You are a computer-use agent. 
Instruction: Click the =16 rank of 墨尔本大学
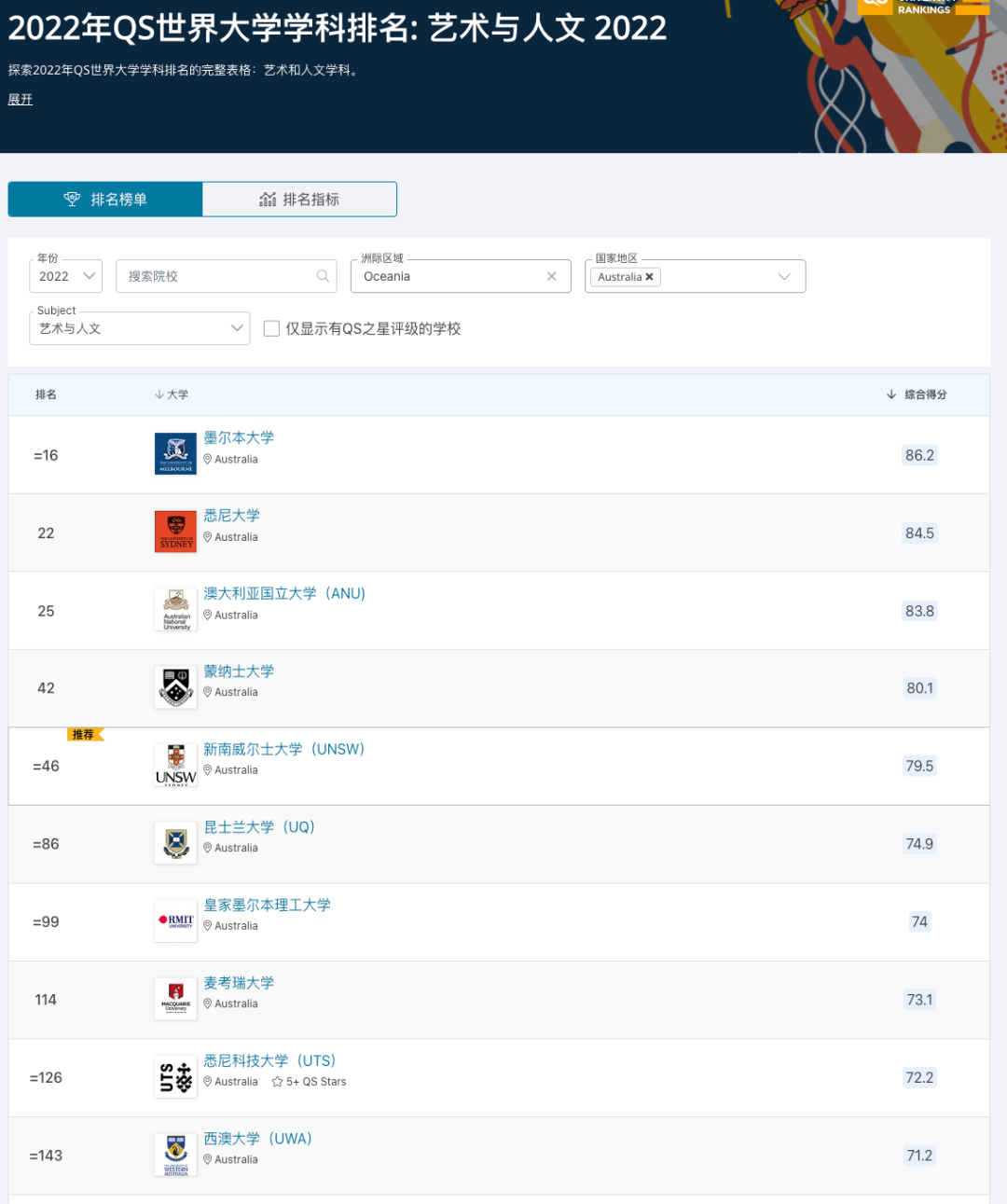pyautogui.click(x=46, y=455)
